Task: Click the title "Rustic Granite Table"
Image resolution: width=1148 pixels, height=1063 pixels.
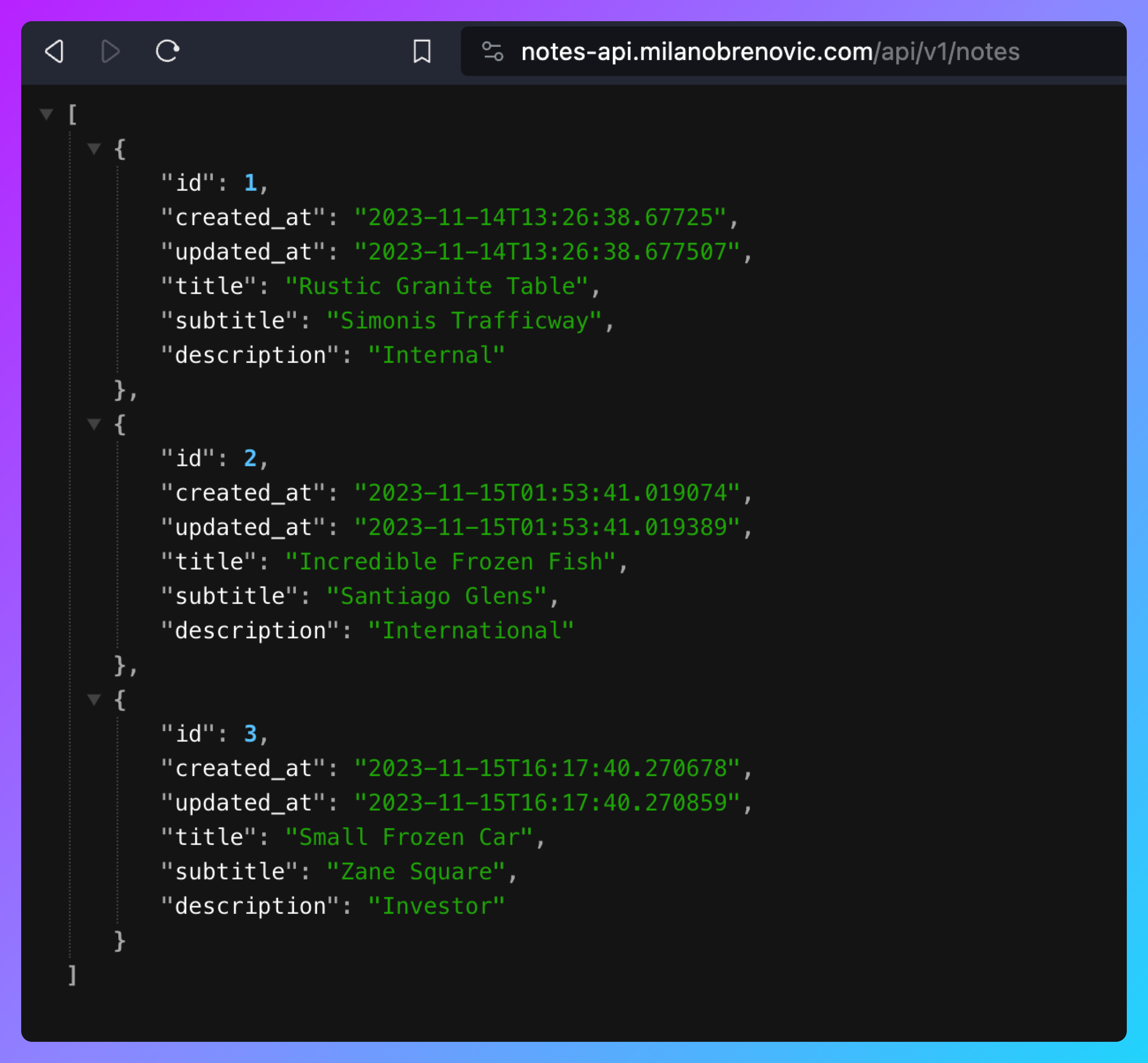Action: coord(437,286)
